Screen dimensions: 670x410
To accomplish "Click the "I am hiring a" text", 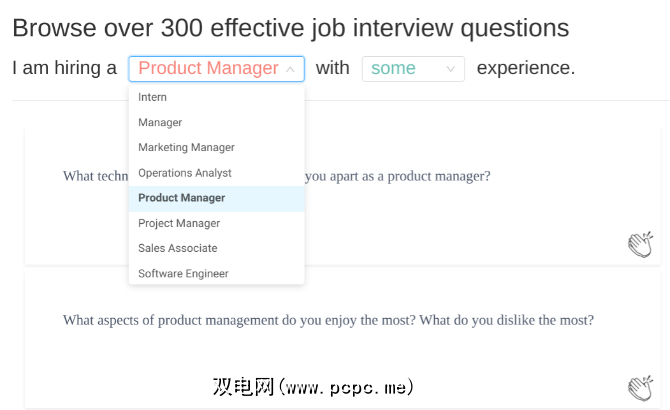I will 64,69.
